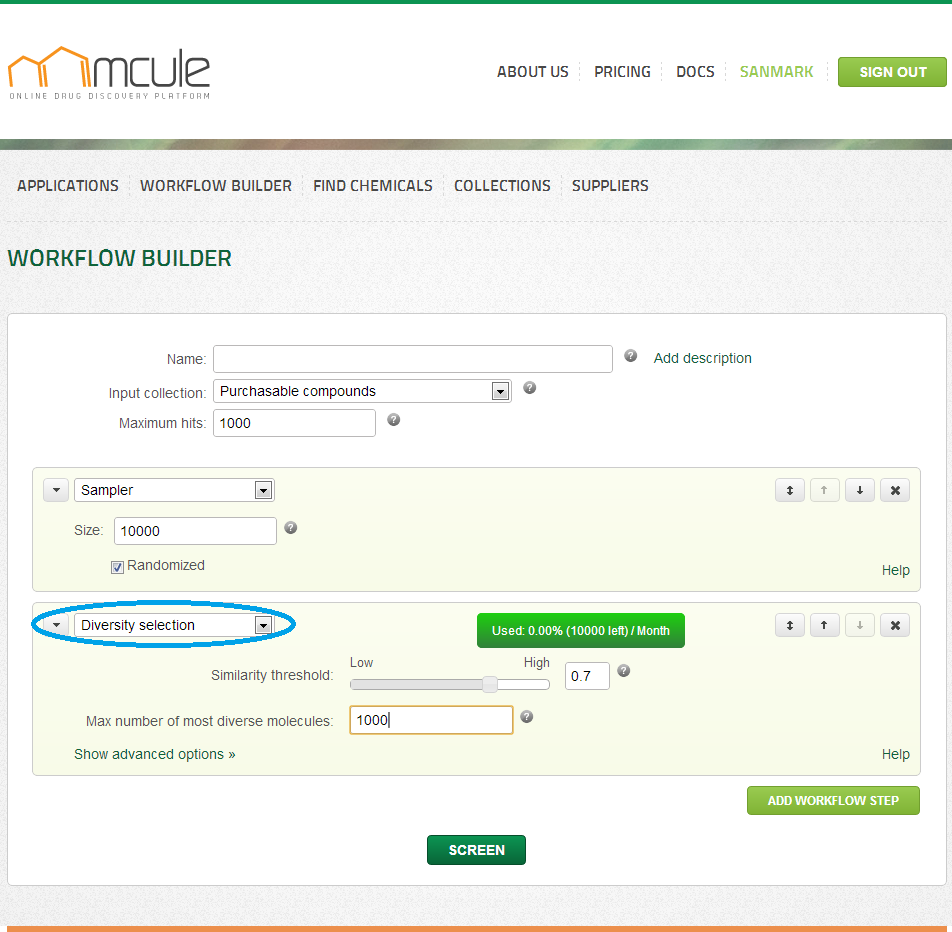Open the Find Chemicals menu
This screenshot has width=952, height=932.
coord(372,186)
